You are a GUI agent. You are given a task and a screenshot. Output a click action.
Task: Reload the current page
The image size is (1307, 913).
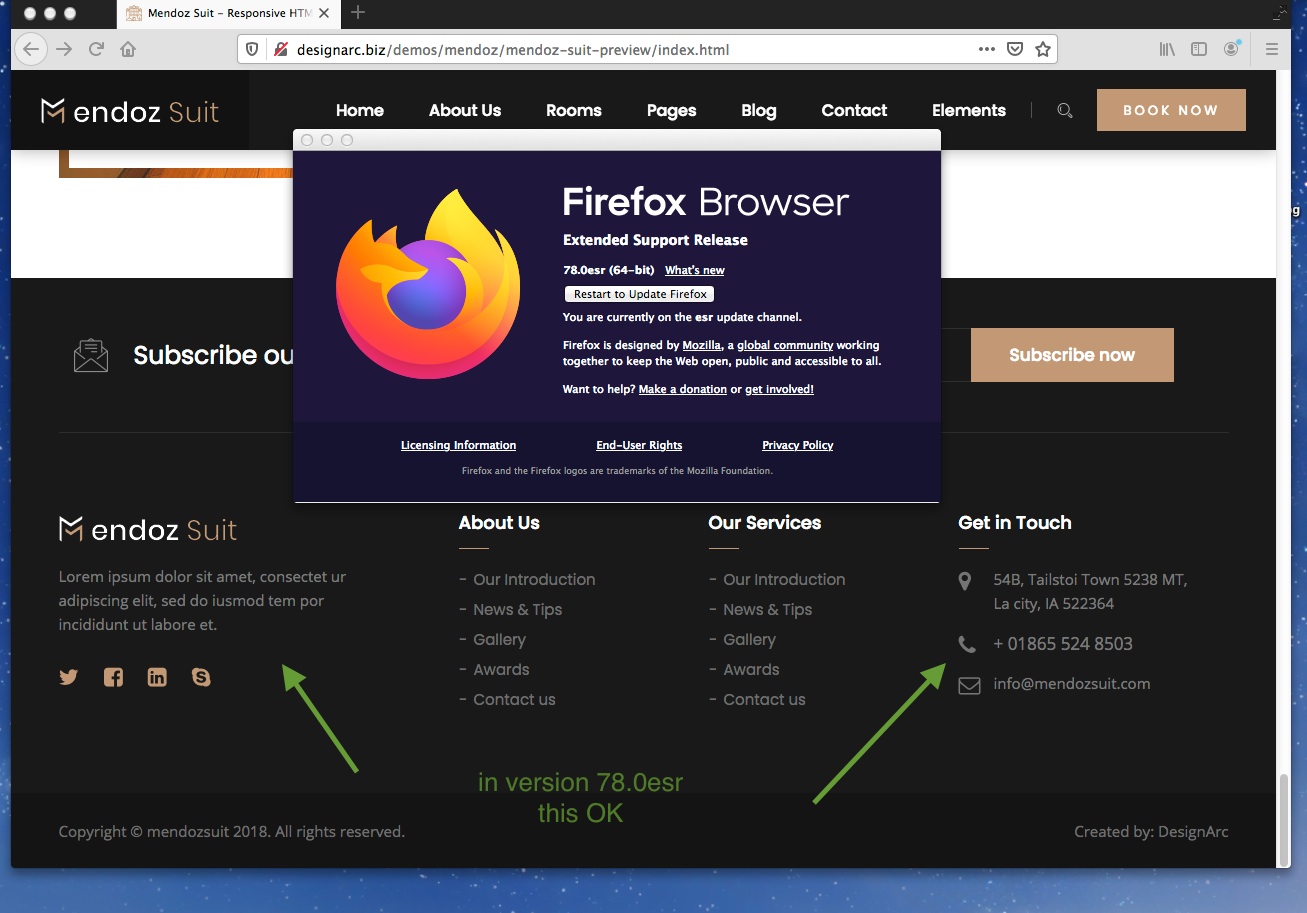[97, 49]
